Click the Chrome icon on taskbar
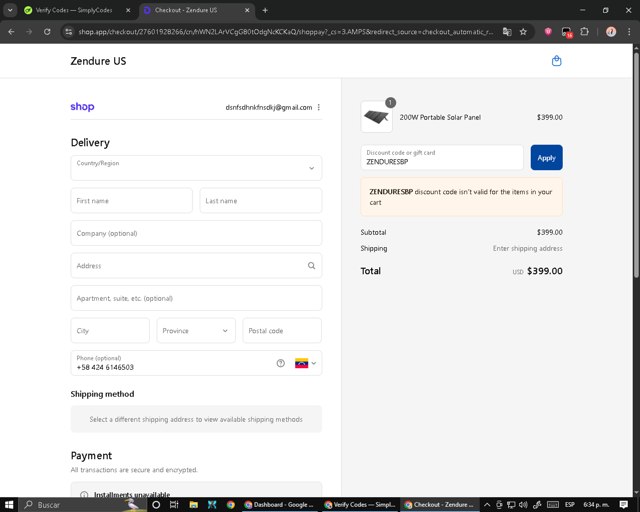 coord(230,505)
